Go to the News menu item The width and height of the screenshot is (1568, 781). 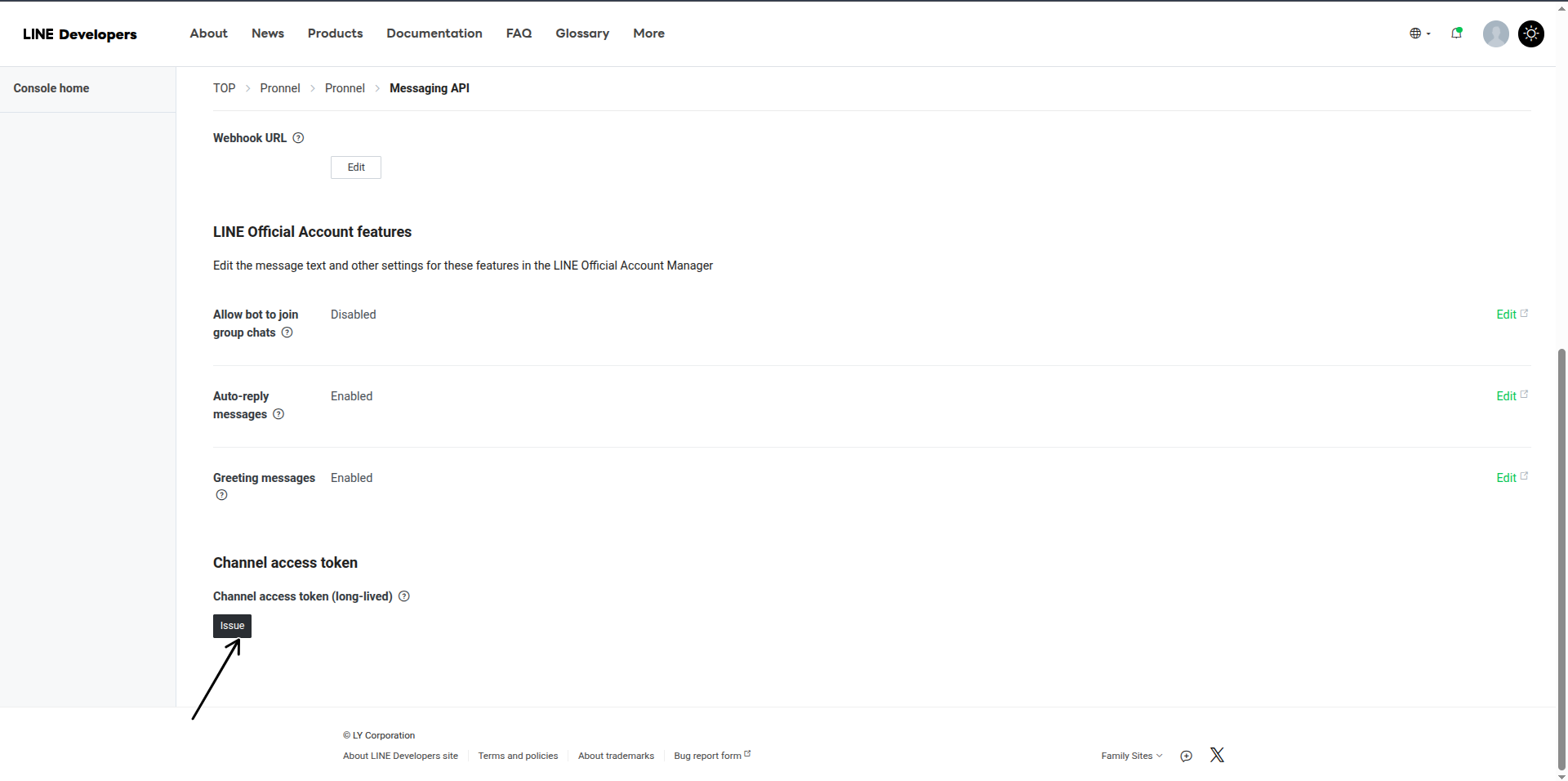tap(268, 33)
